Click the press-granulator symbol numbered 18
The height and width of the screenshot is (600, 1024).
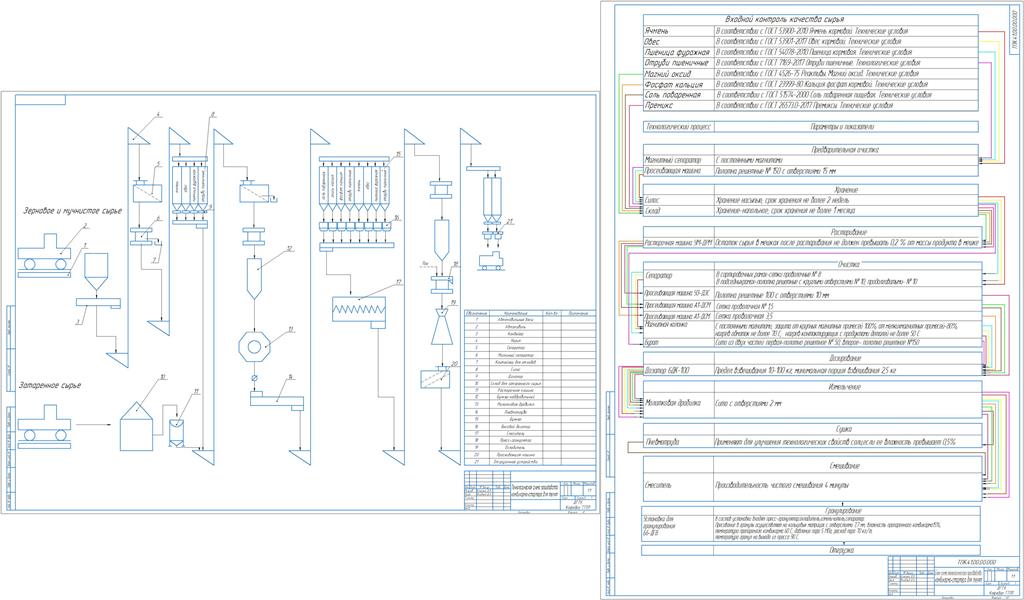[441, 284]
